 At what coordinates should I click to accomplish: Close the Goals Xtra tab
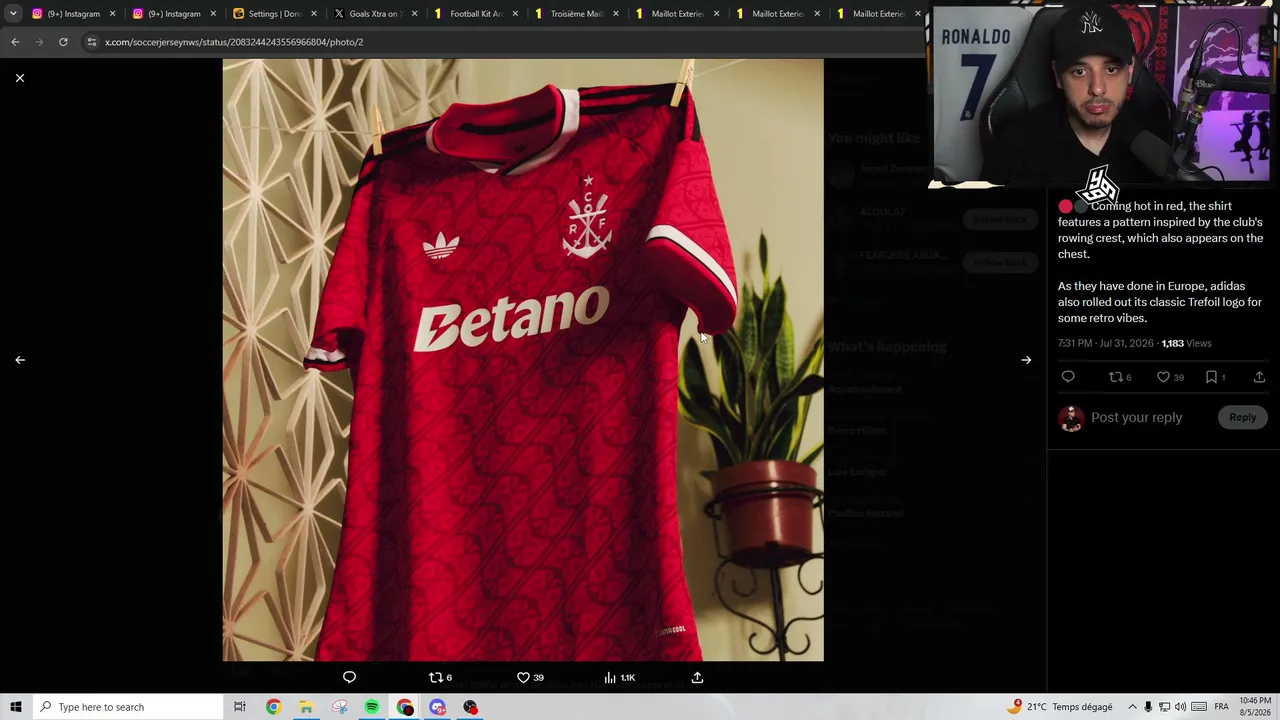coord(414,14)
